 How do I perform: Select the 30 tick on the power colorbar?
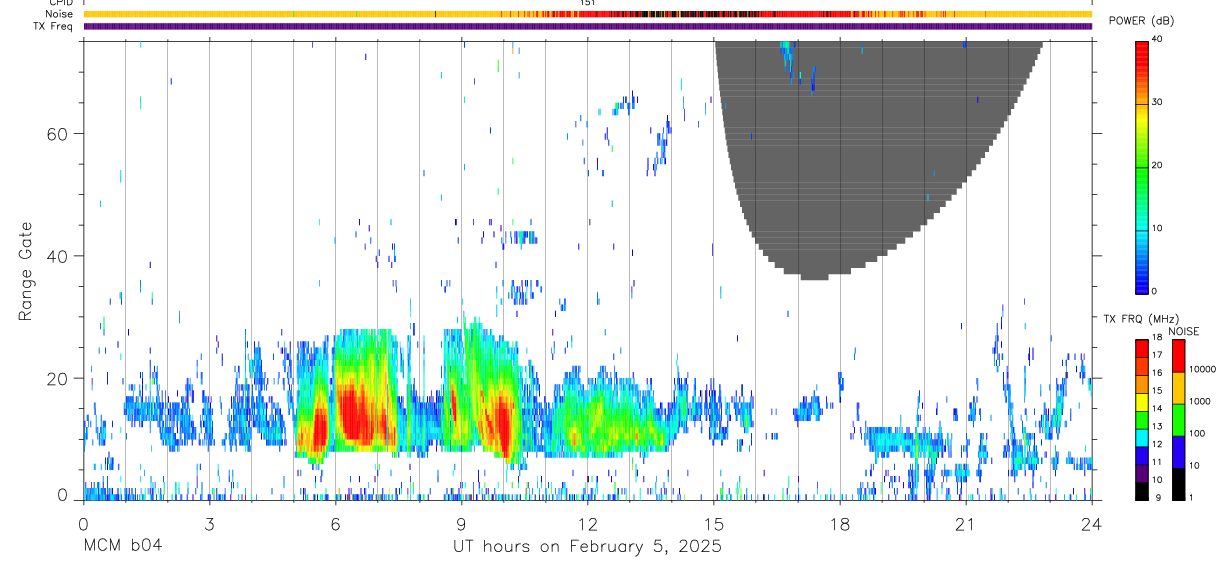click(x=1156, y=102)
